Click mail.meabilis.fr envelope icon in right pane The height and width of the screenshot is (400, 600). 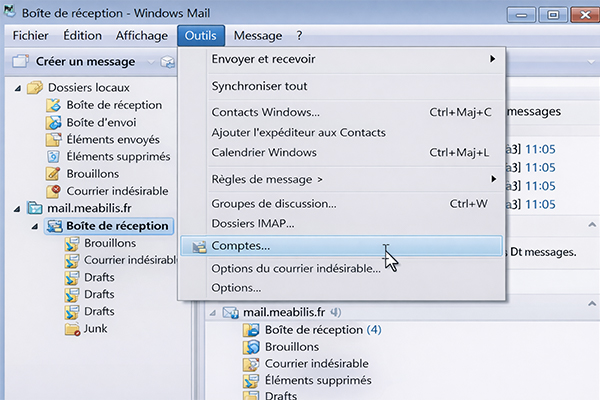click(231, 313)
